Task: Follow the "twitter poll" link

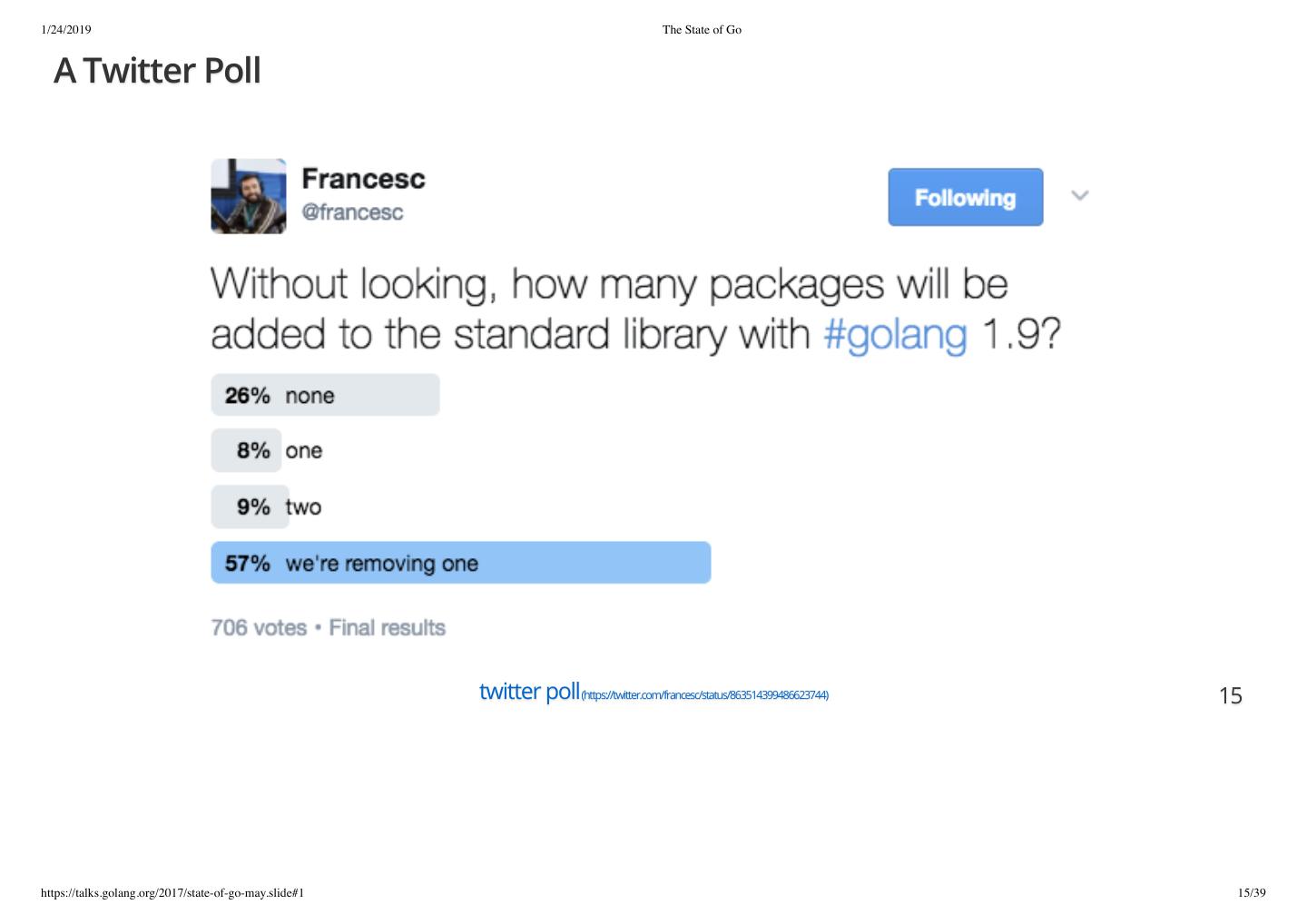Action: pos(529,692)
